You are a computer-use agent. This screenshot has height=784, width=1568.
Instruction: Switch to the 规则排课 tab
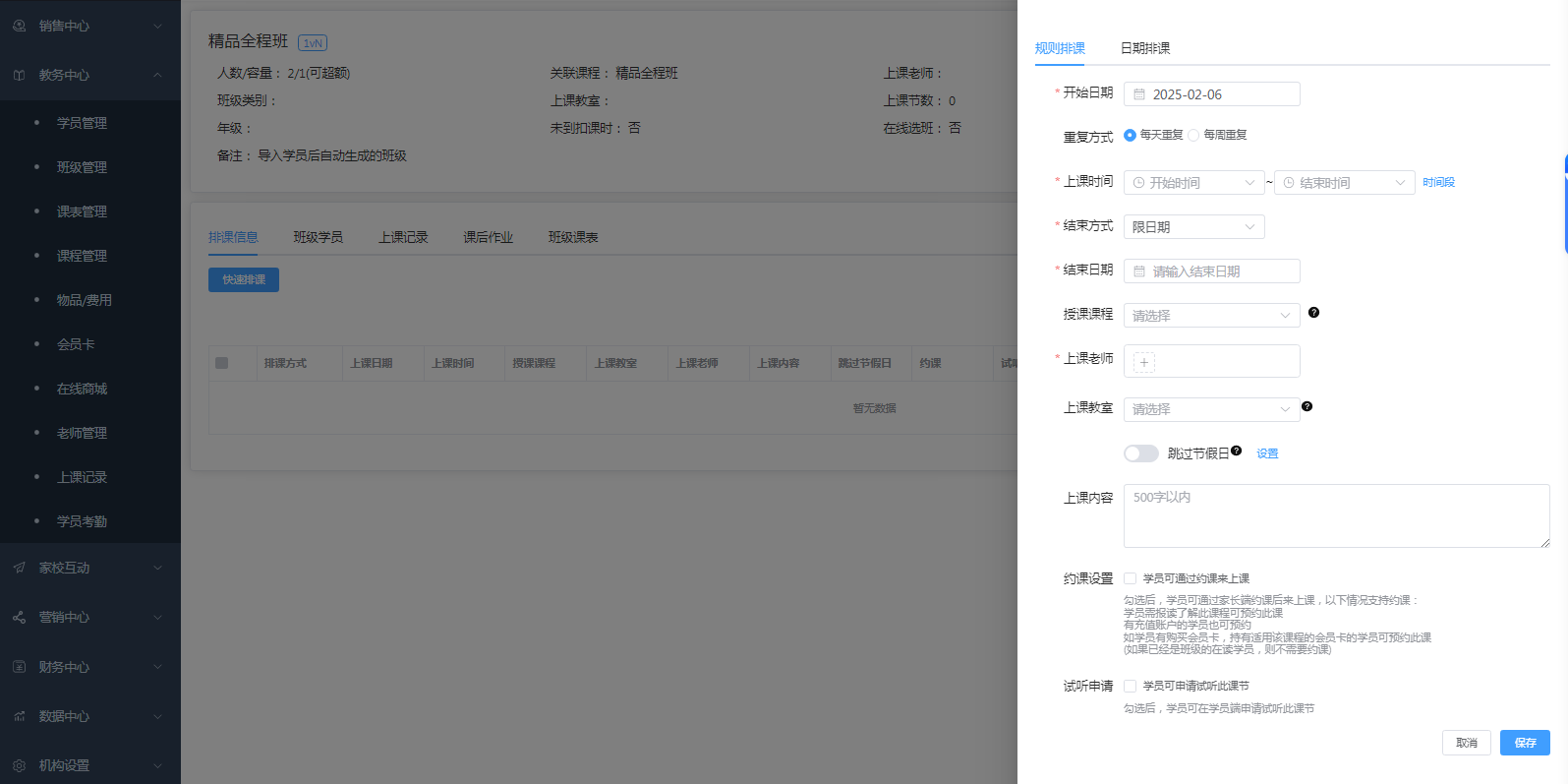coord(1060,48)
